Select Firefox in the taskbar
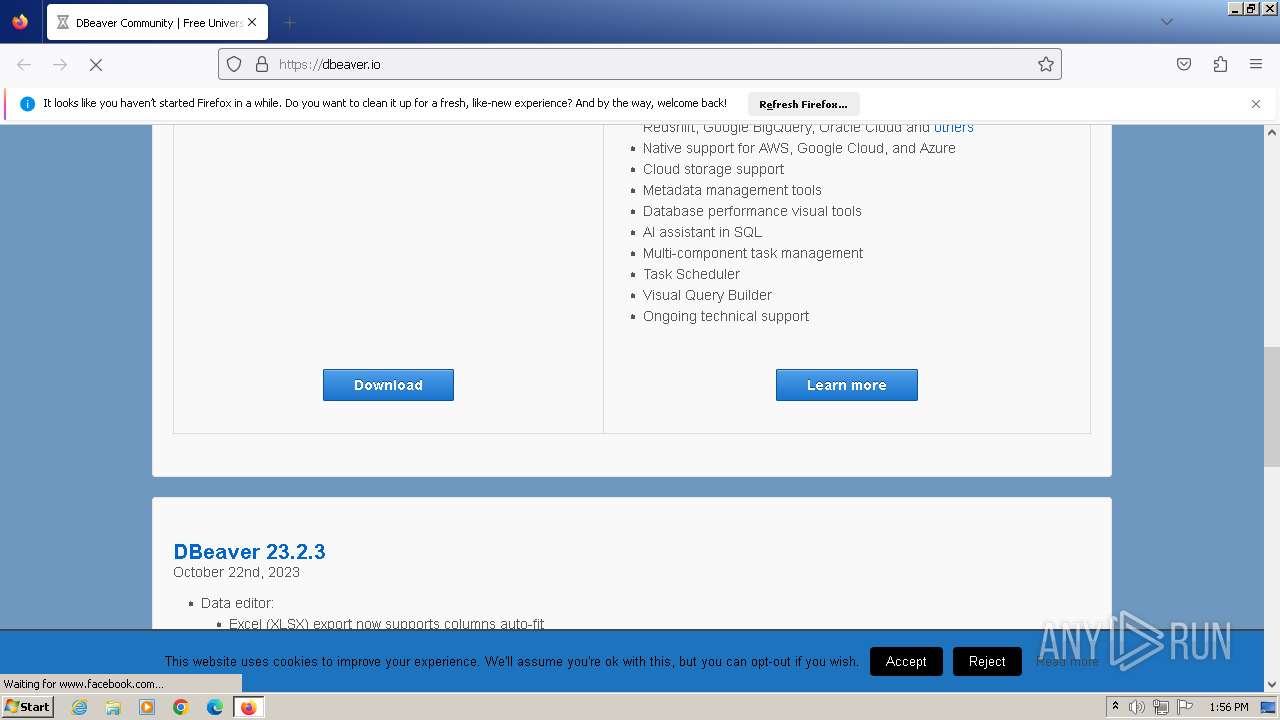This screenshot has width=1280, height=720. click(x=248, y=707)
